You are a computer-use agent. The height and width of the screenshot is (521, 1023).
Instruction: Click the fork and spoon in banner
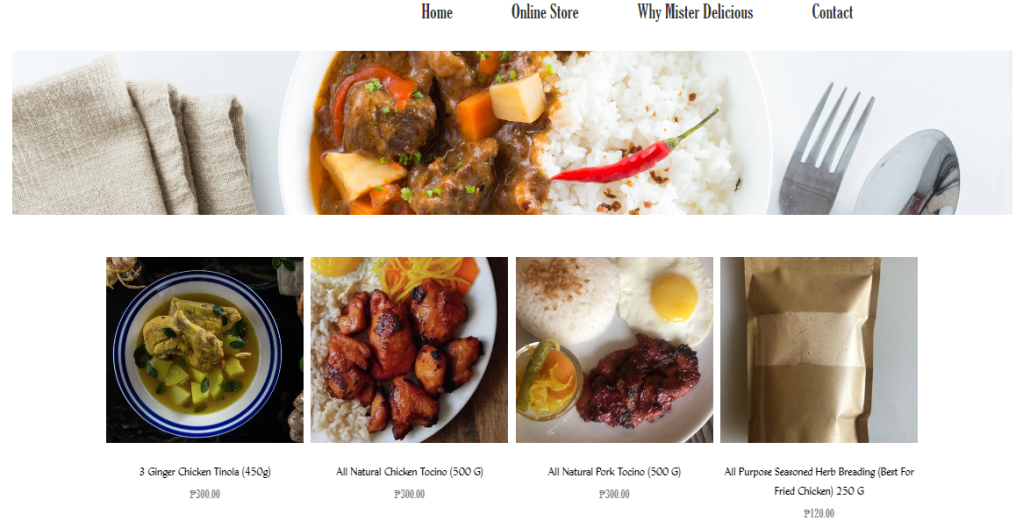[868, 155]
